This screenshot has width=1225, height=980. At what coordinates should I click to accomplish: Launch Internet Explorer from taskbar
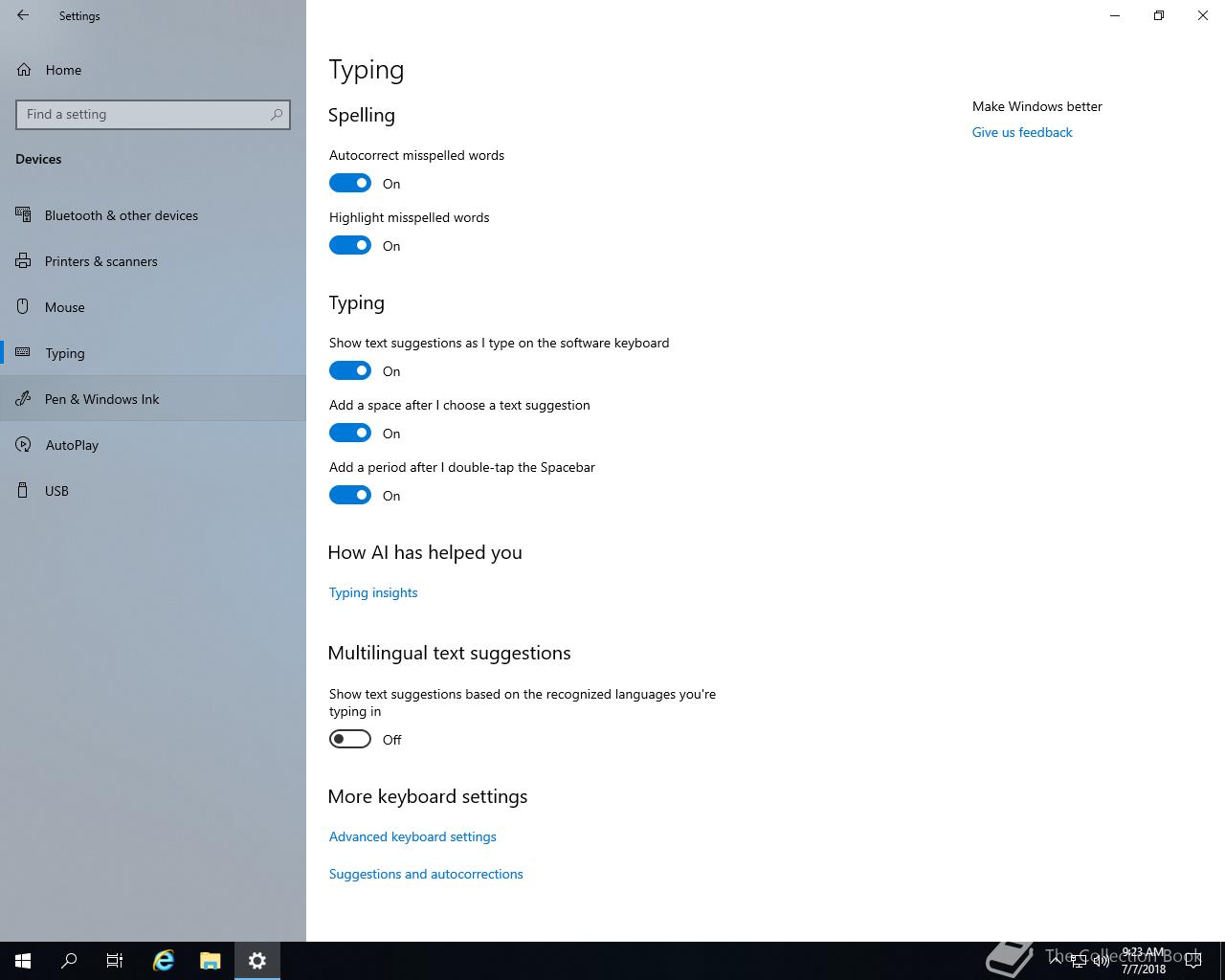(x=164, y=961)
